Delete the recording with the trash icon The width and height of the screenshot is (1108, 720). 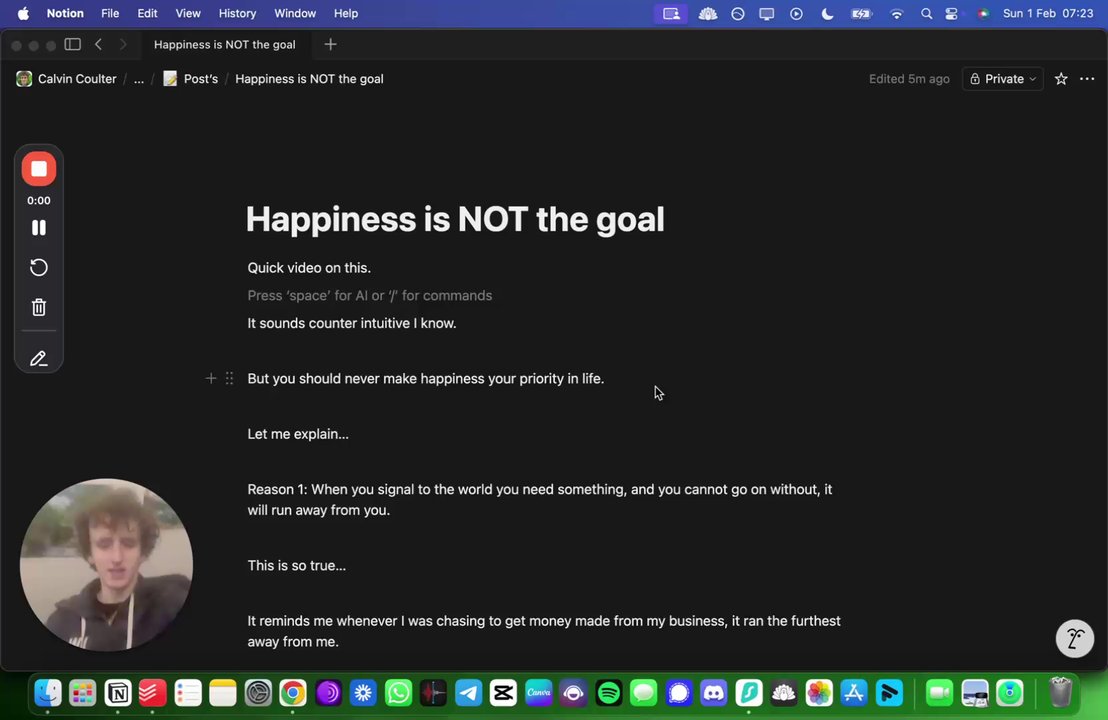[39, 307]
